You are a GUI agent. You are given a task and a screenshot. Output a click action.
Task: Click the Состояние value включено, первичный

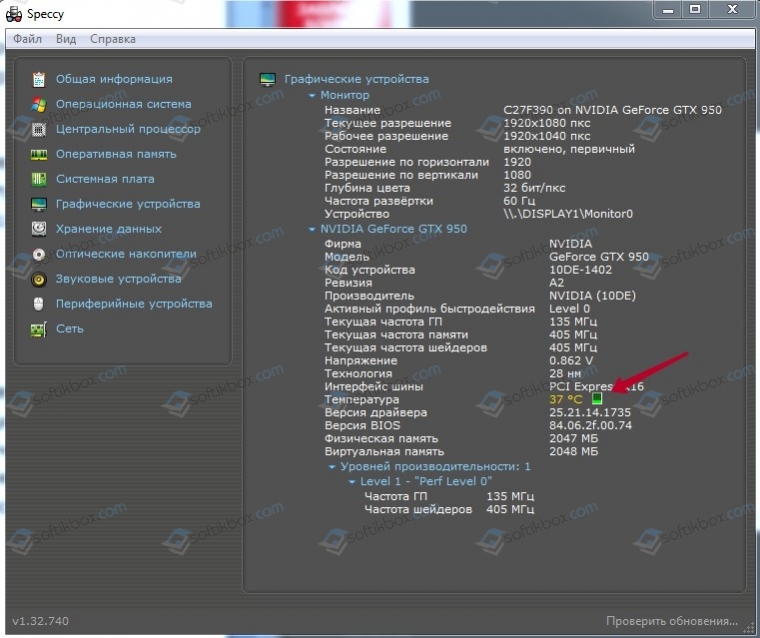tap(569, 149)
